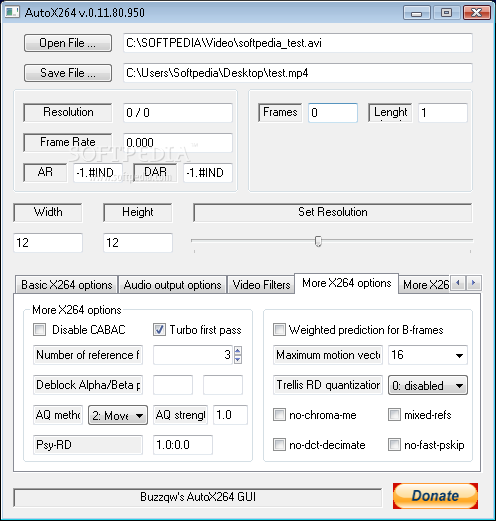Viewport: 496px width, 521px height.
Task: Click the height value field showing 12
Action: pos(138,243)
